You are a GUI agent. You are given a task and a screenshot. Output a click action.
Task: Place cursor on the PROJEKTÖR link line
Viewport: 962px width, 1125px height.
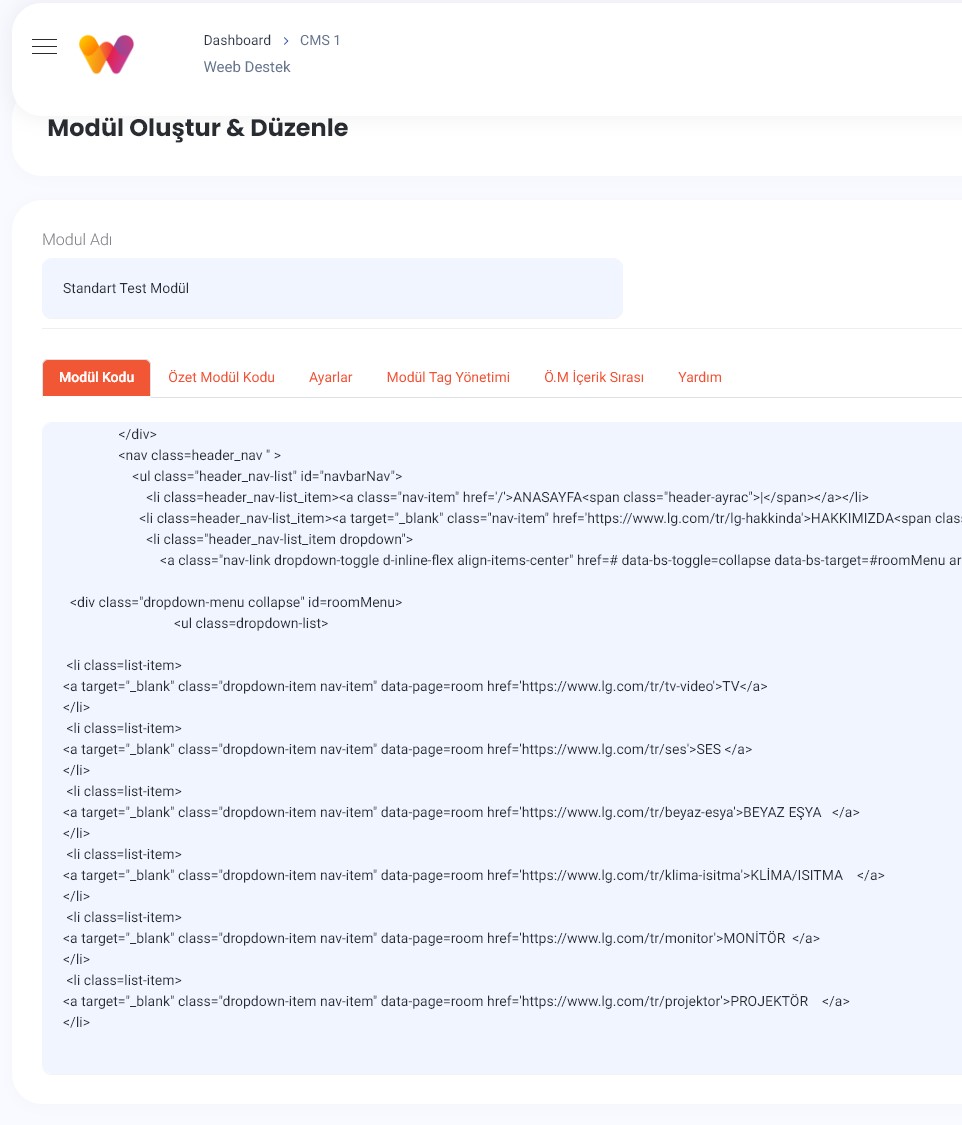[x=456, y=1001]
